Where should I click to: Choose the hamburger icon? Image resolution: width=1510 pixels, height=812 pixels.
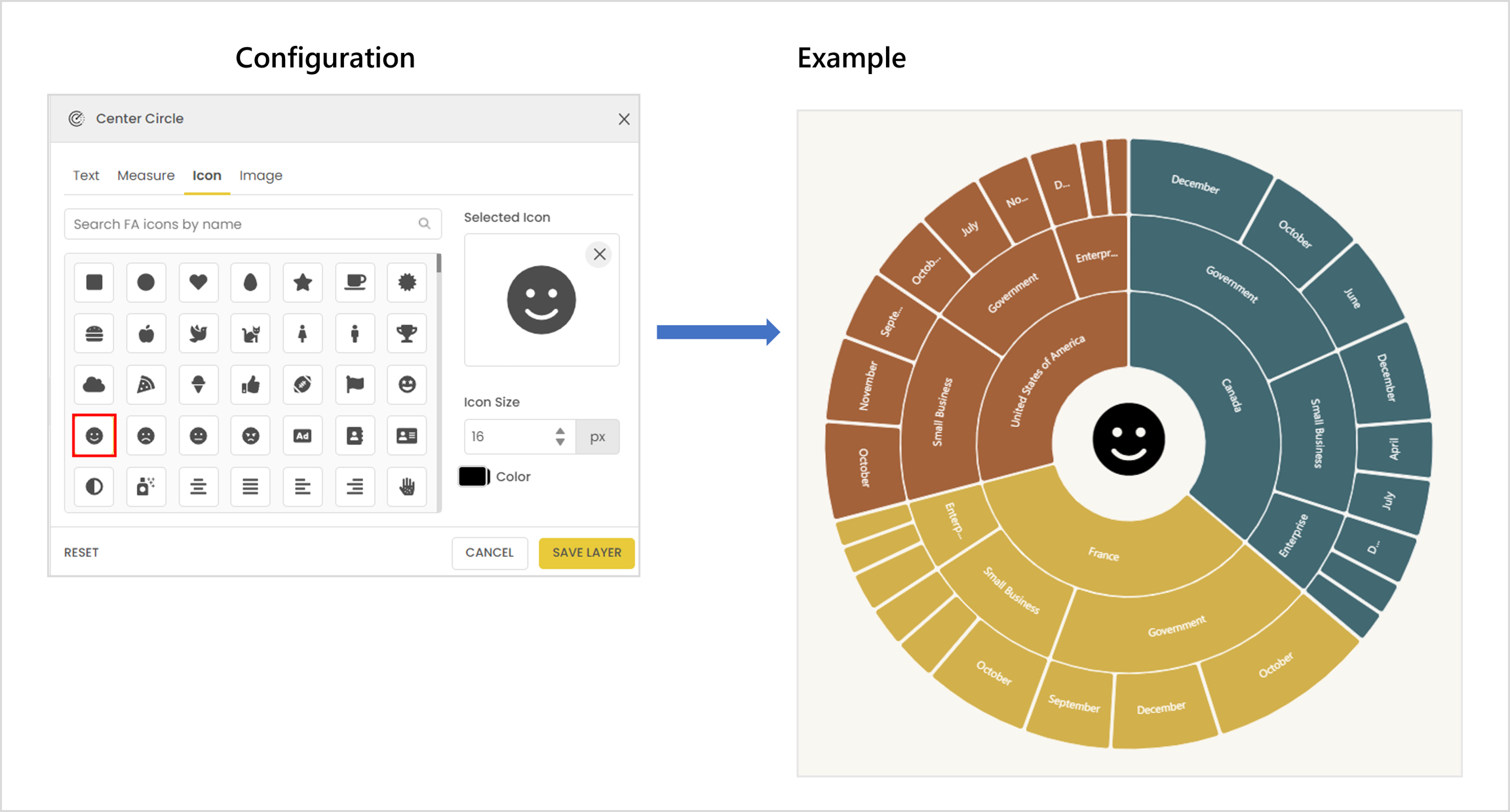94,334
